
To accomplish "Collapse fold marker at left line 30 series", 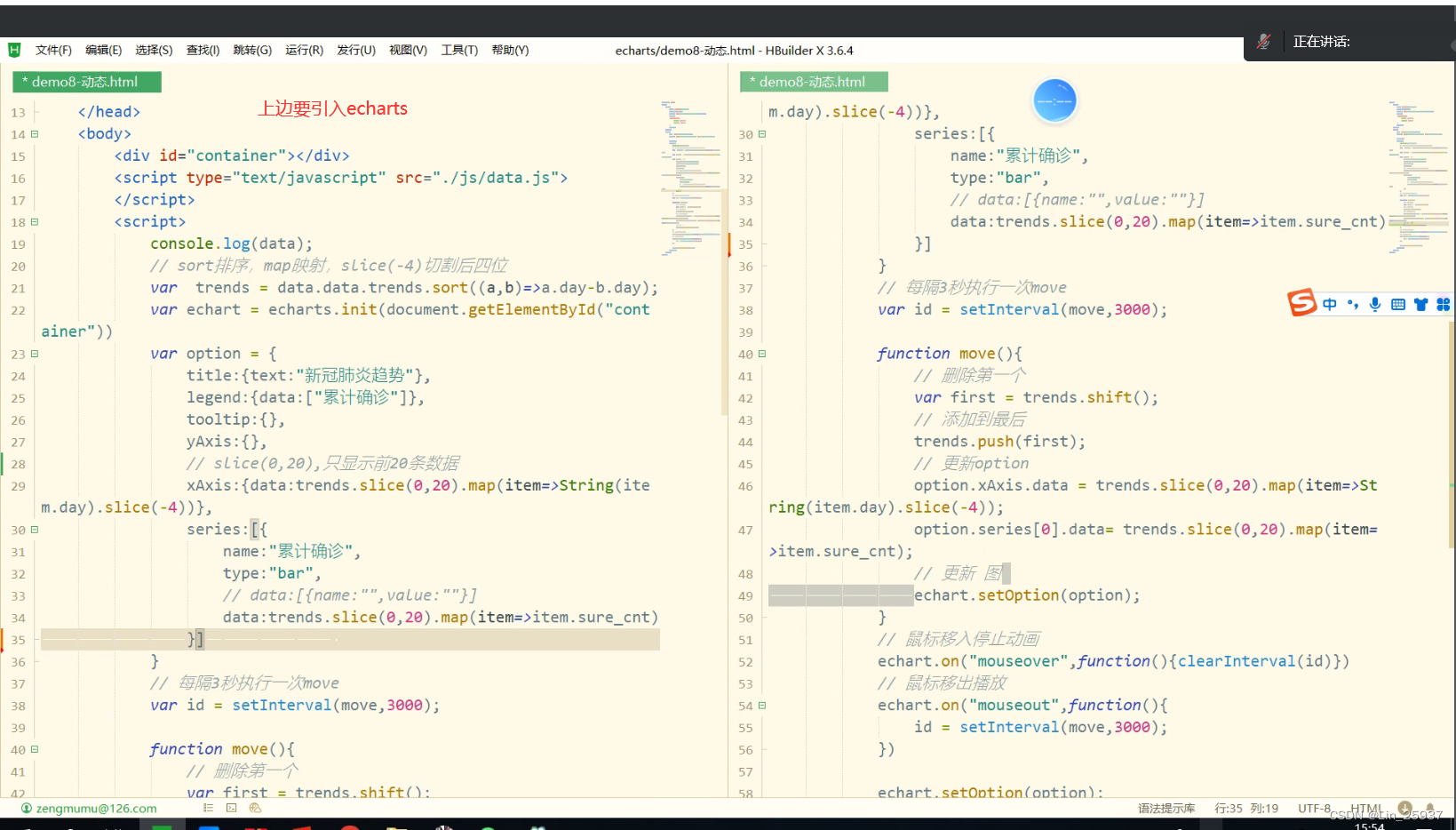I will [x=35, y=530].
